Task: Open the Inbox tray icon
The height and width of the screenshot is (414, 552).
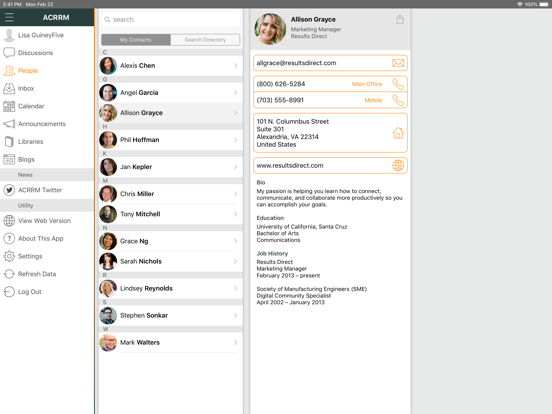Action: click(9, 88)
